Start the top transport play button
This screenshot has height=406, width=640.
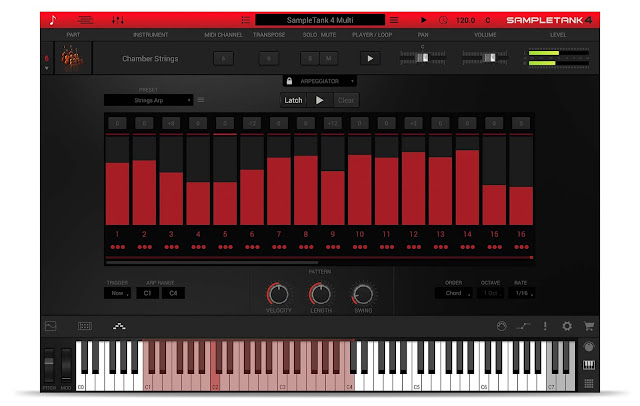point(424,20)
